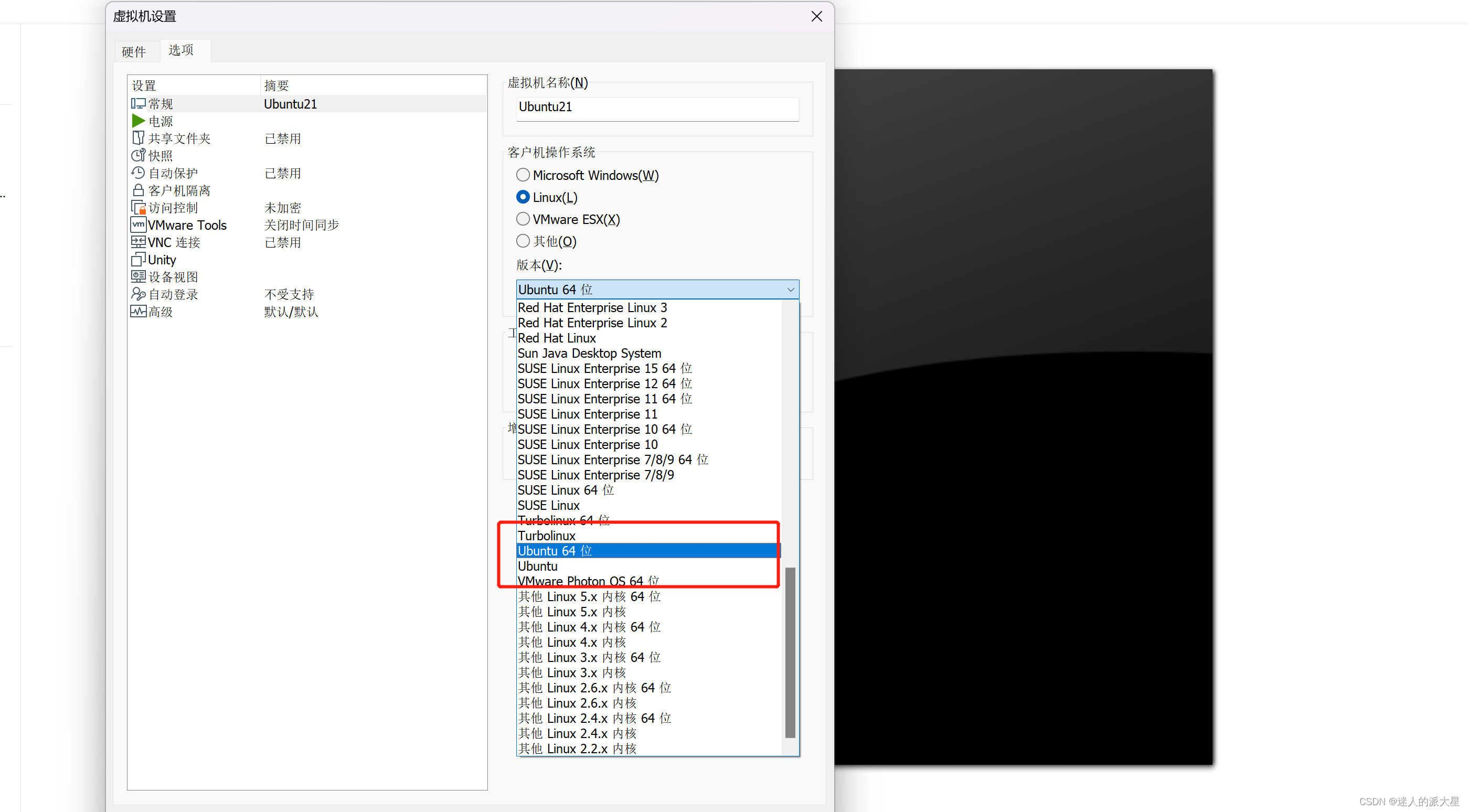Click the version list scrollbar thumb
Screen dimensions: 1468x812
[790, 652]
